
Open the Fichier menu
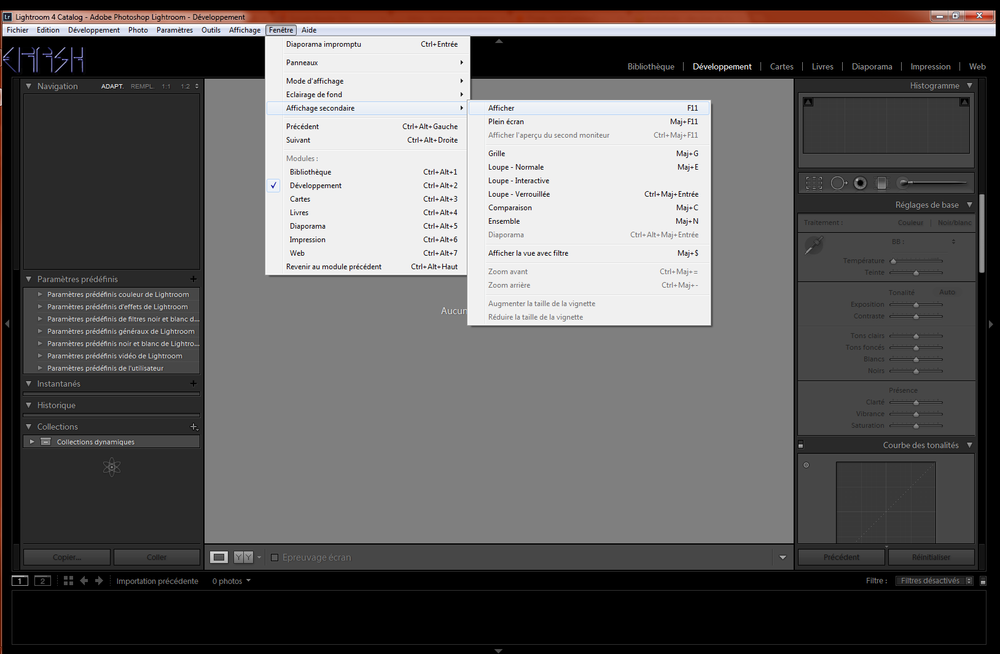[x=17, y=30]
